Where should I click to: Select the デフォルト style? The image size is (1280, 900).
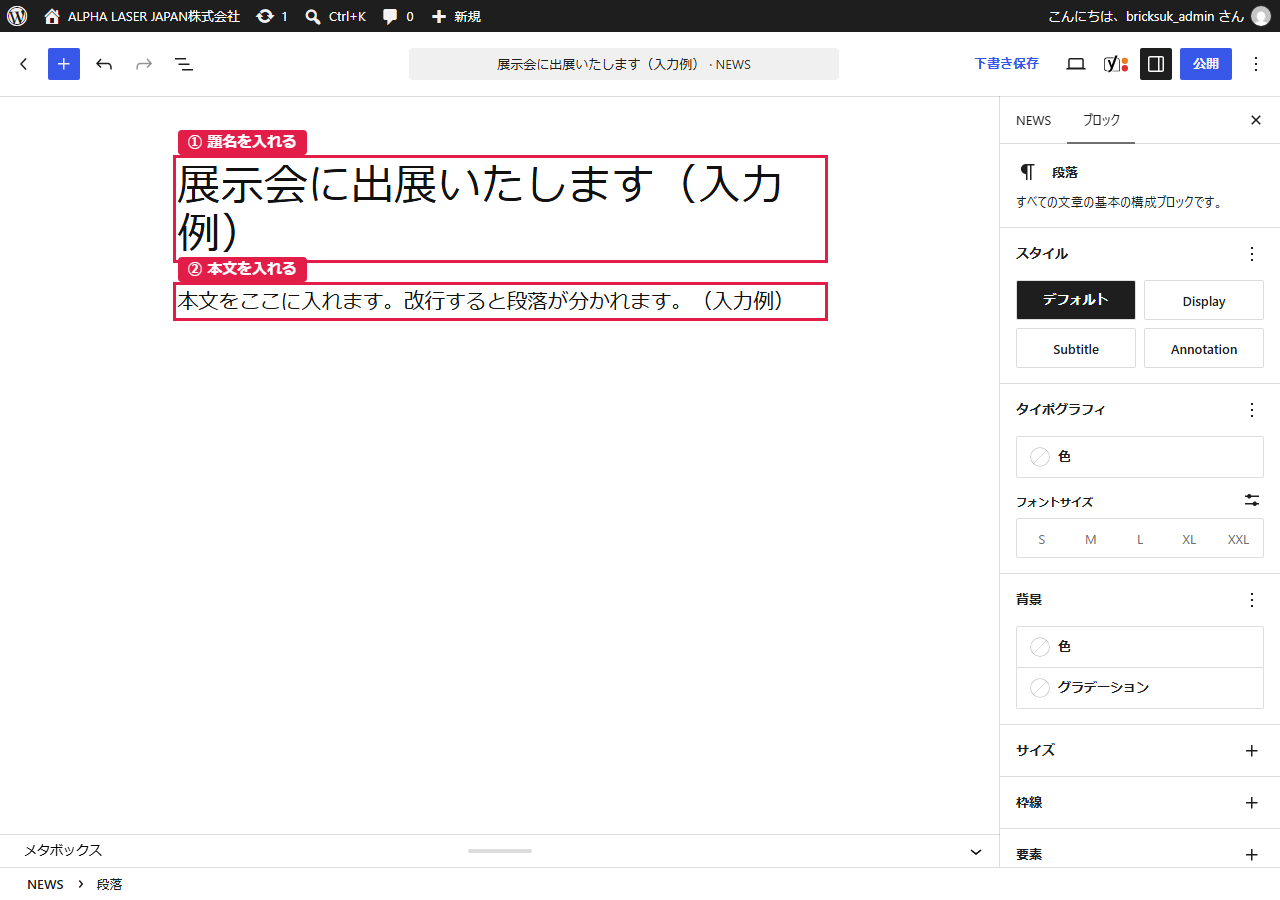tap(1076, 300)
